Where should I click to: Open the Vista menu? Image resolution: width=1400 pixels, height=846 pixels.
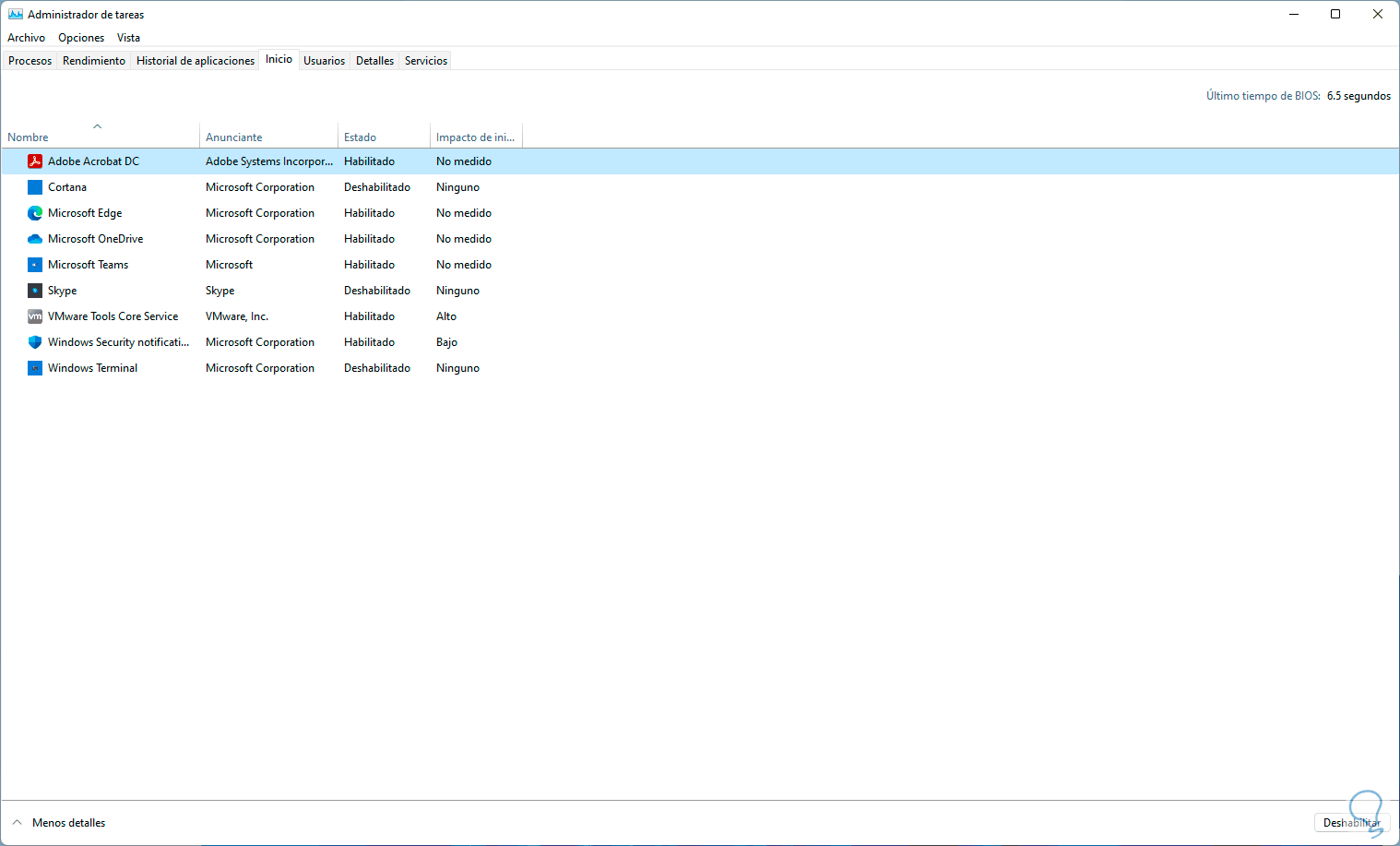(x=128, y=38)
